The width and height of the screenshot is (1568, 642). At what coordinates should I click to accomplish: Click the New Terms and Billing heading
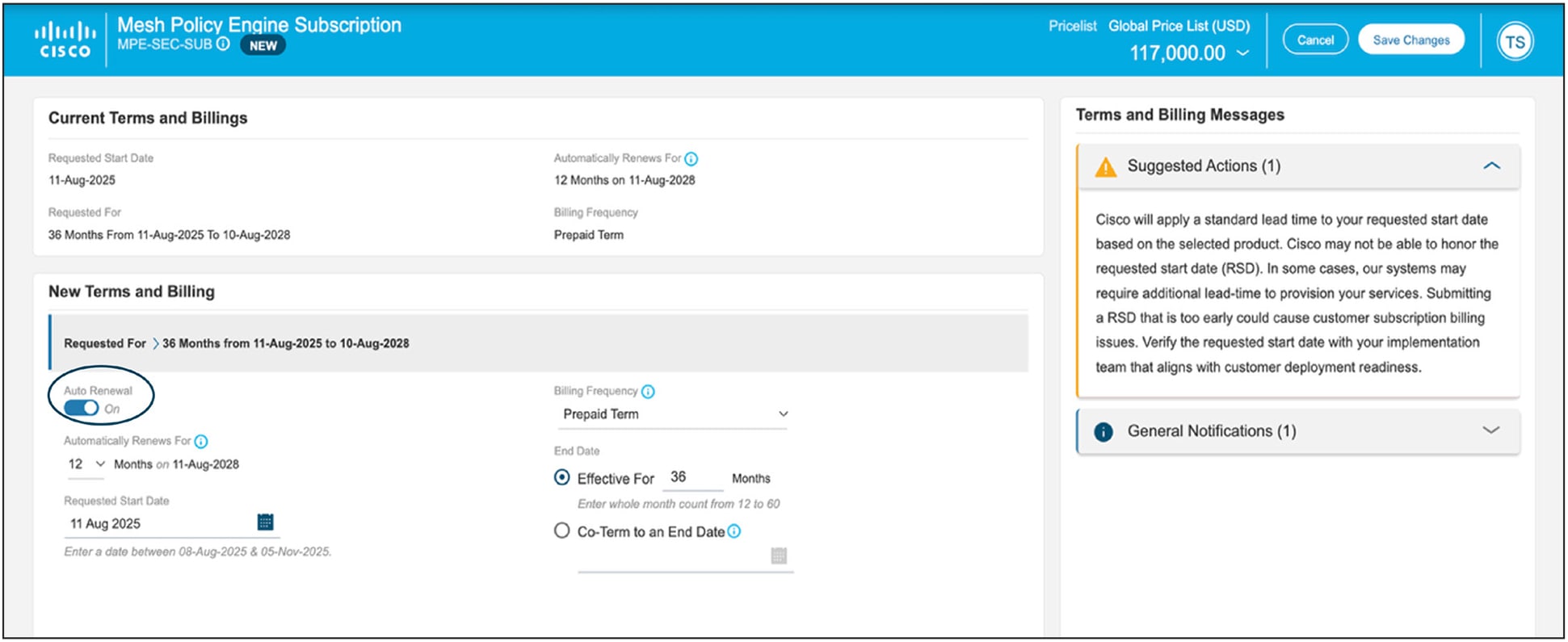(132, 292)
